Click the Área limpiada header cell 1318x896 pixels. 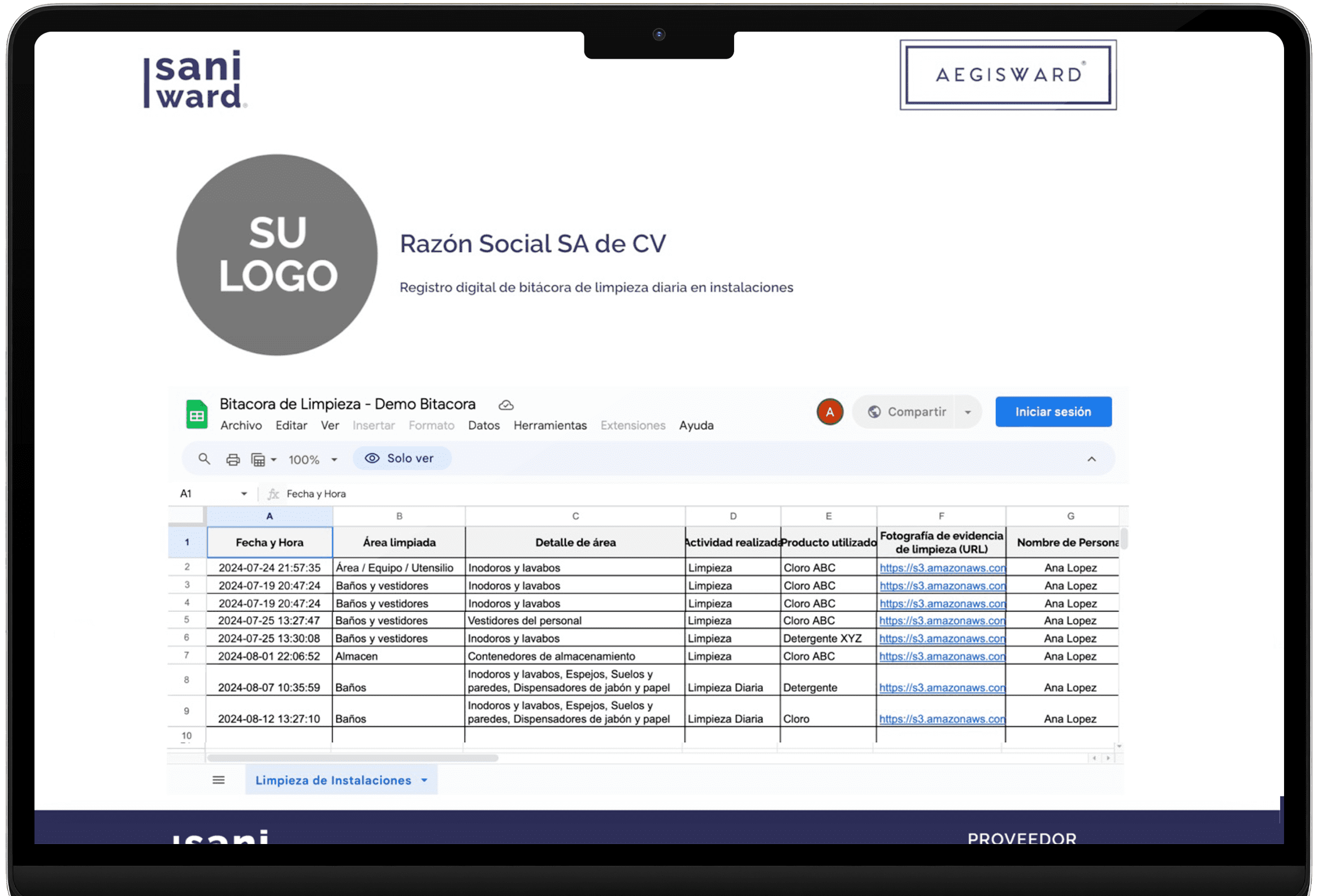pos(398,543)
